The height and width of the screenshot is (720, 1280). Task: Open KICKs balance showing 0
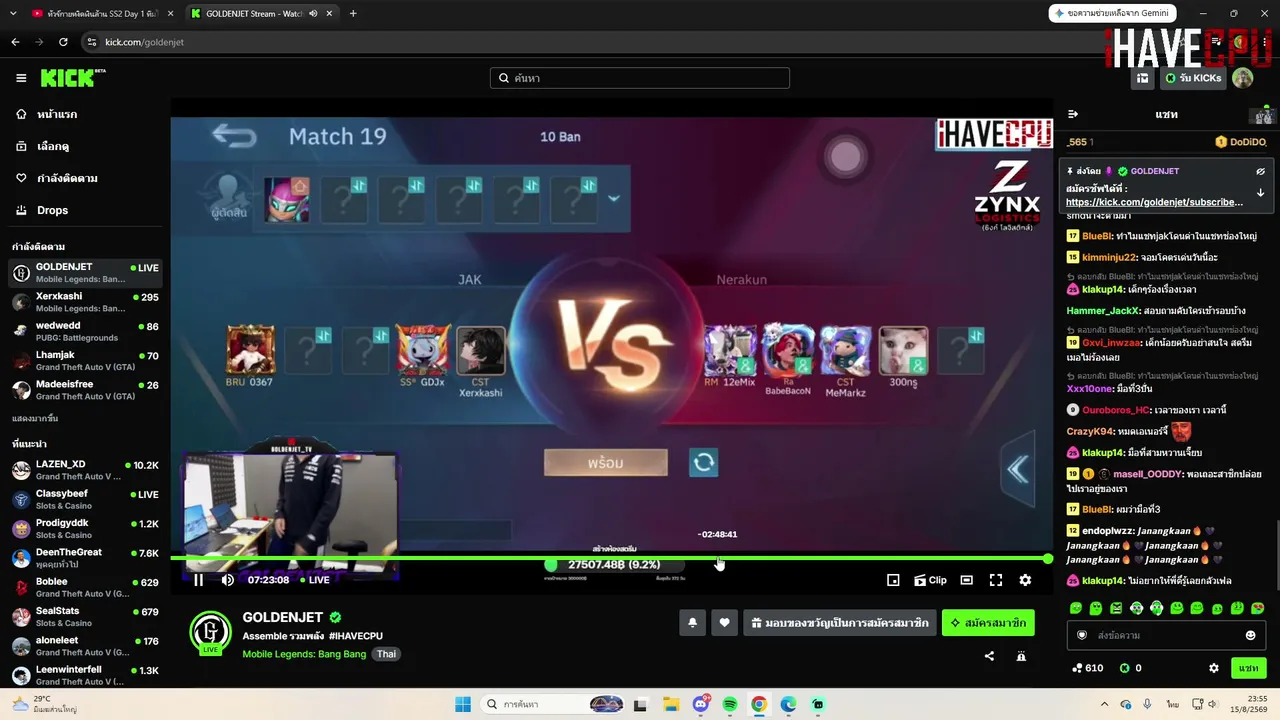point(1131,668)
